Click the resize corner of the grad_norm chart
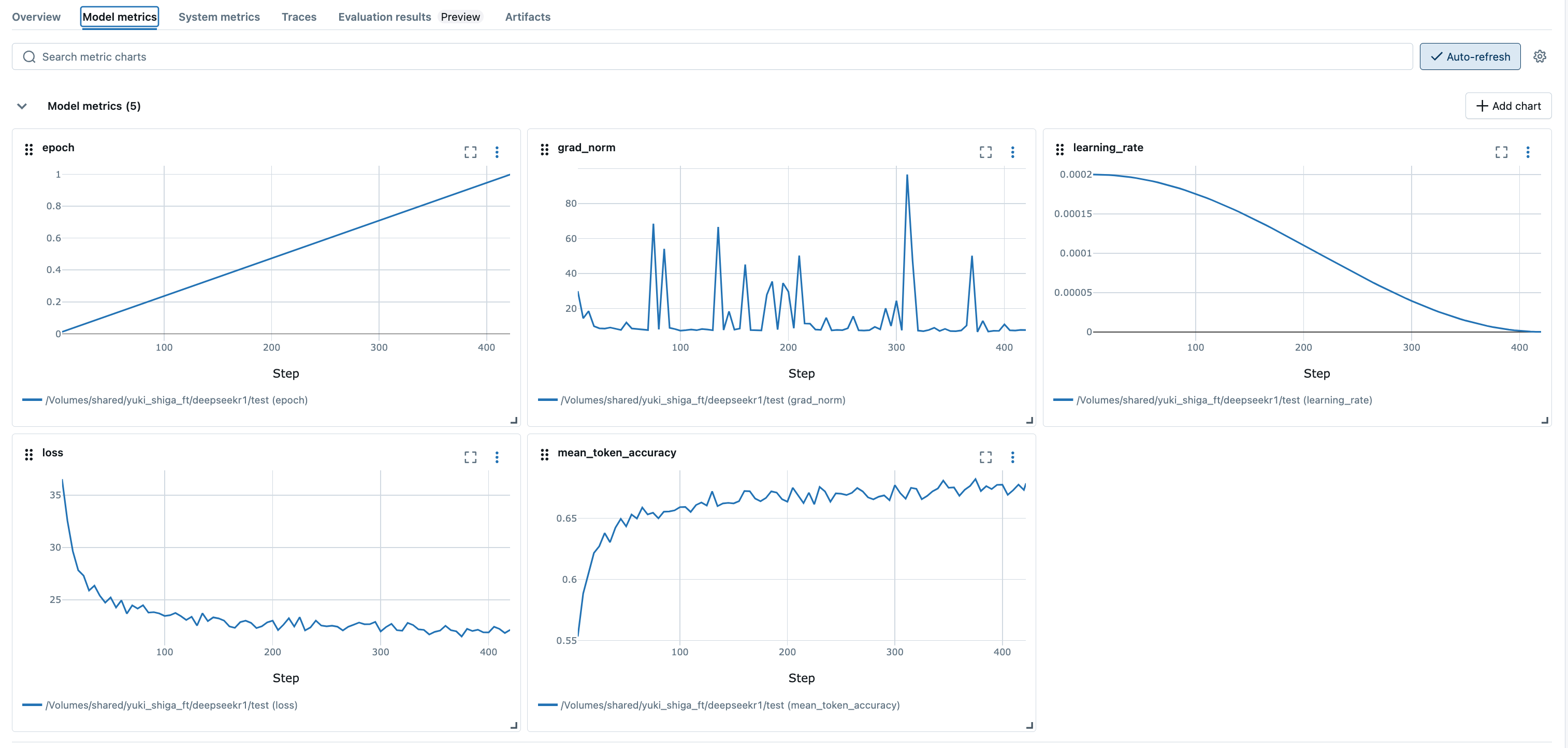The height and width of the screenshot is (748, 1568). [x=1029, y=420]
